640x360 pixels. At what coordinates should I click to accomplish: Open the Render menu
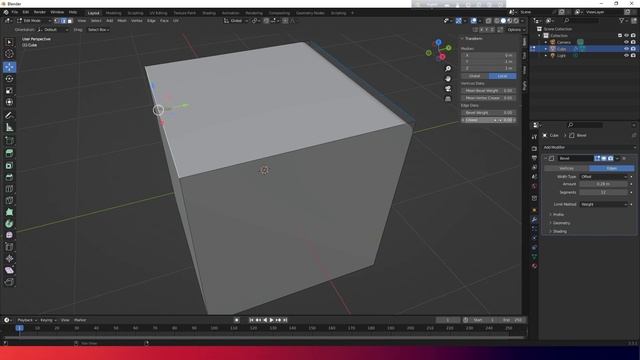40,12
